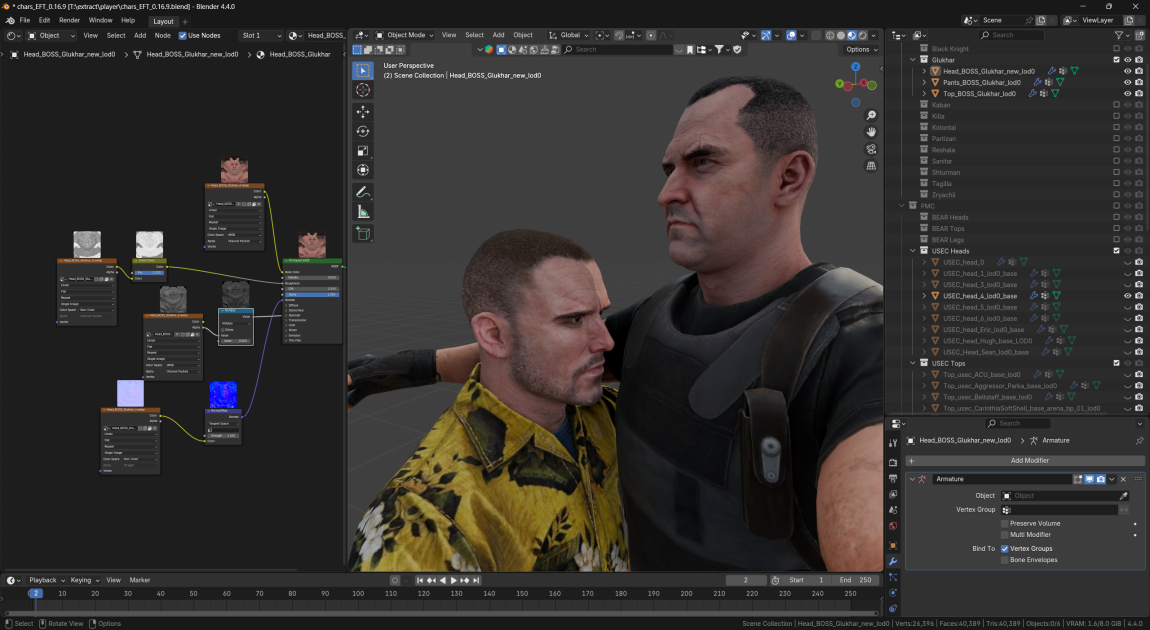Click the timeline current frame marker
This screenshot has height=630, width=1150.
point(35,593)
